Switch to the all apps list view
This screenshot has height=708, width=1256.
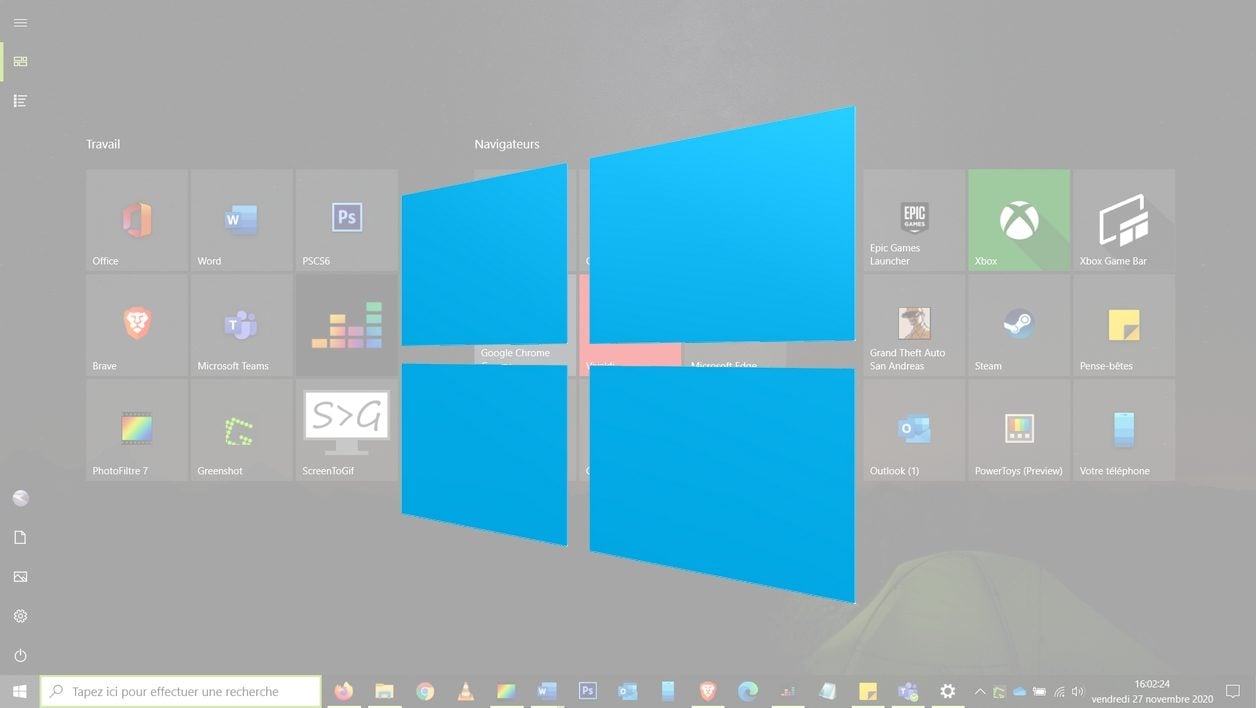point(20,101)
